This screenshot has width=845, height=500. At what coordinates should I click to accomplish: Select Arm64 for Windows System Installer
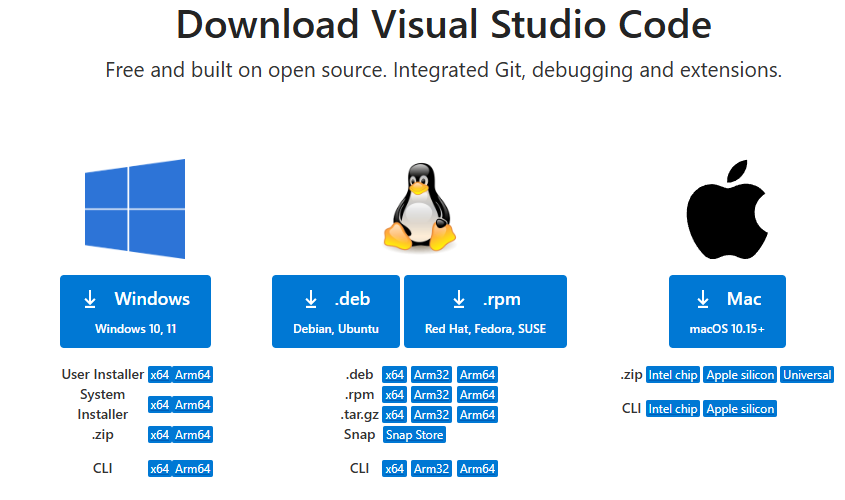coord(192,405)
